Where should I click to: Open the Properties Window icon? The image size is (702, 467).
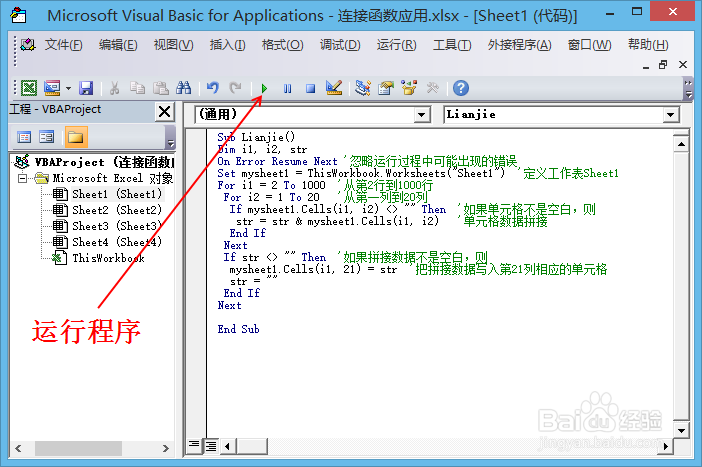[385, 88]
